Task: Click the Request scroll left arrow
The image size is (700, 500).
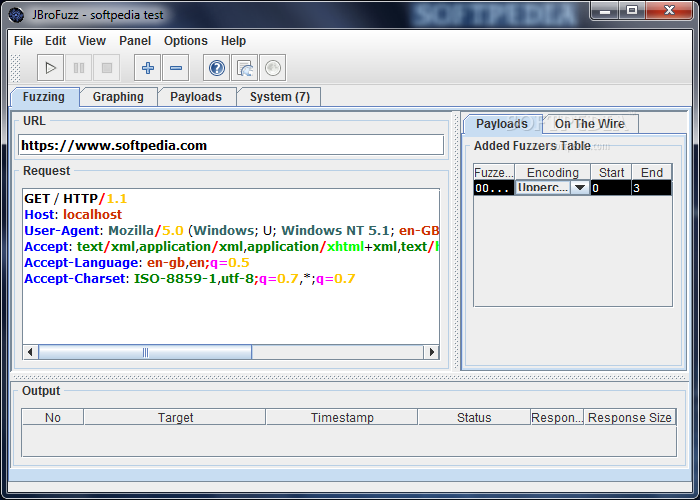Action: tap(30, 352)
